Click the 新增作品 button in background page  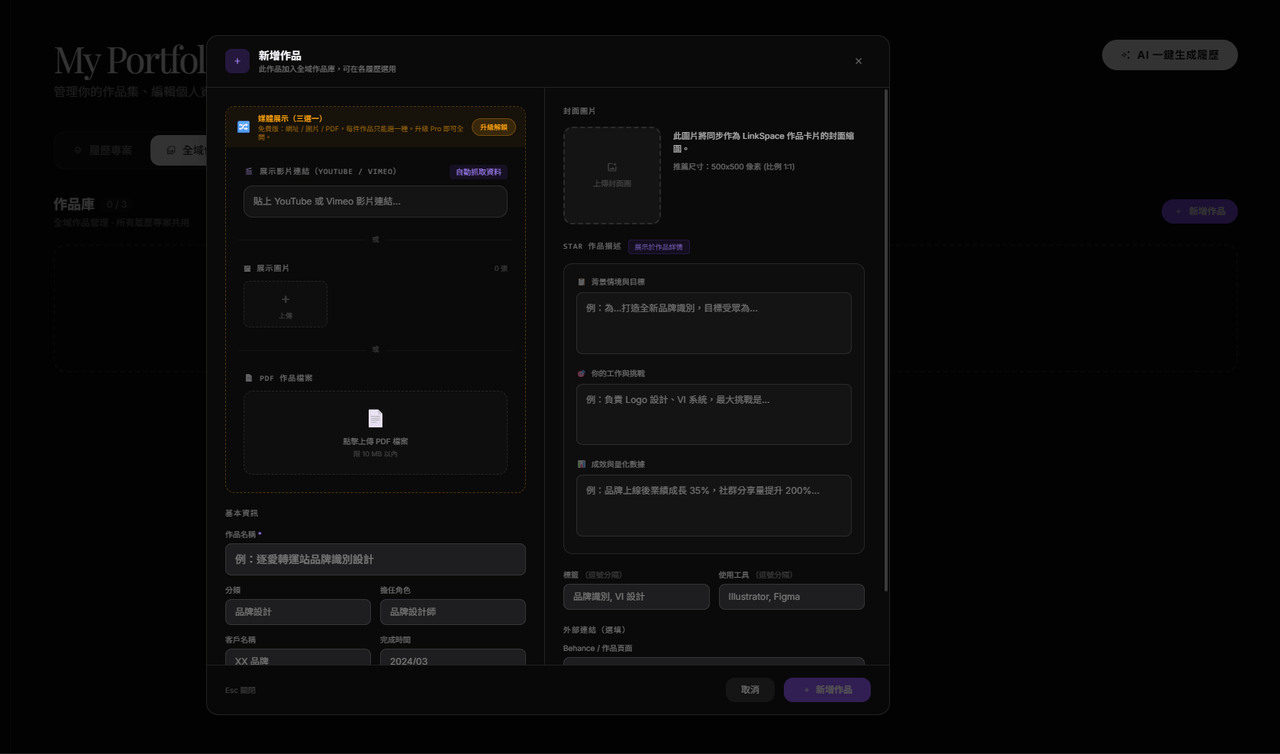(x=1199, y=212)
